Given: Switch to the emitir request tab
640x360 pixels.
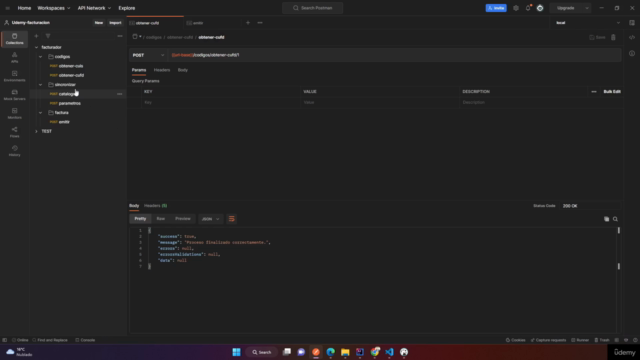Looking at the screenshot, I should pyautogui.click(x=198, y=23).
